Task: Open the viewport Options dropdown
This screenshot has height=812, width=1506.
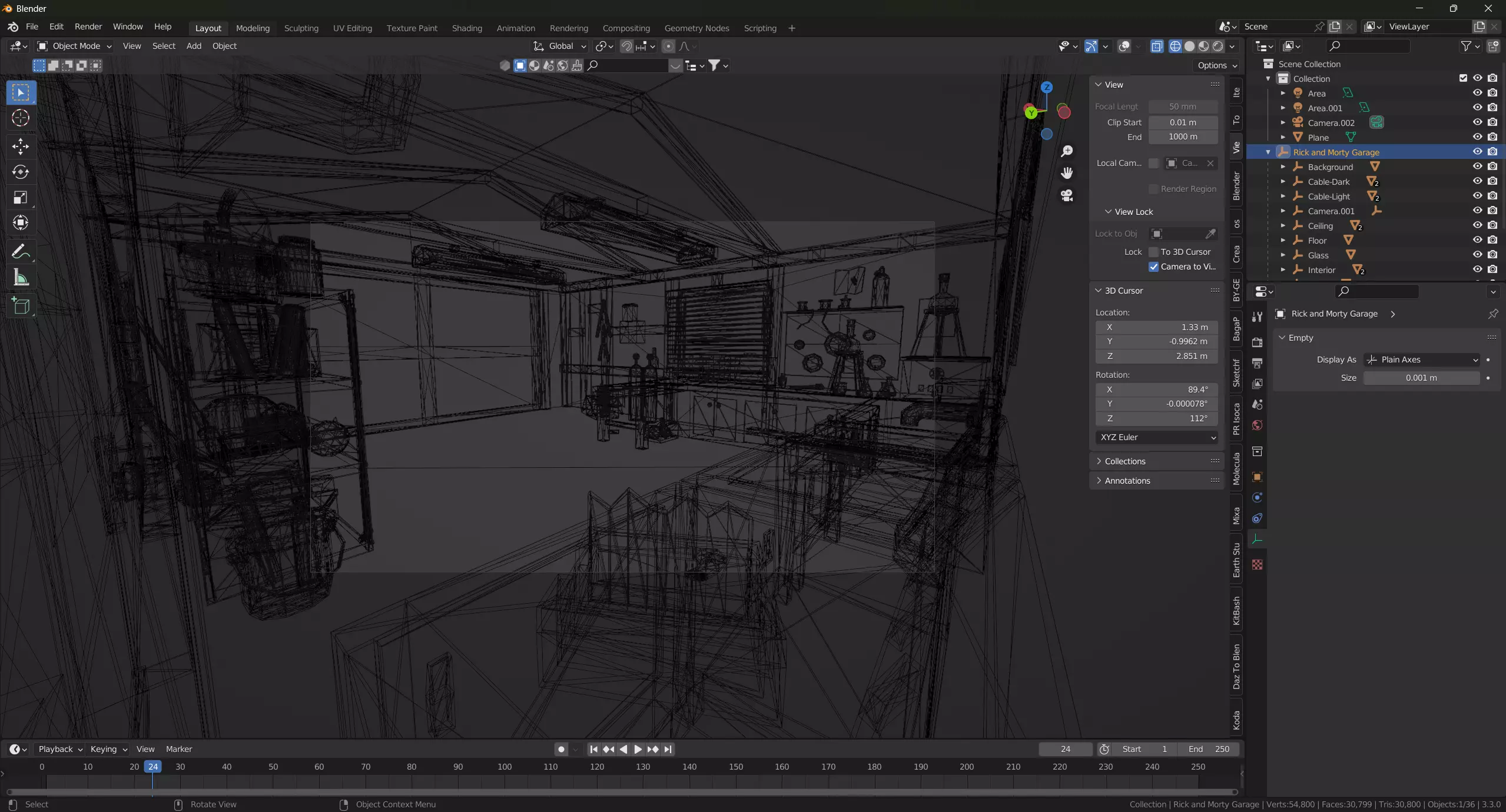Action: click(1218, 65)
